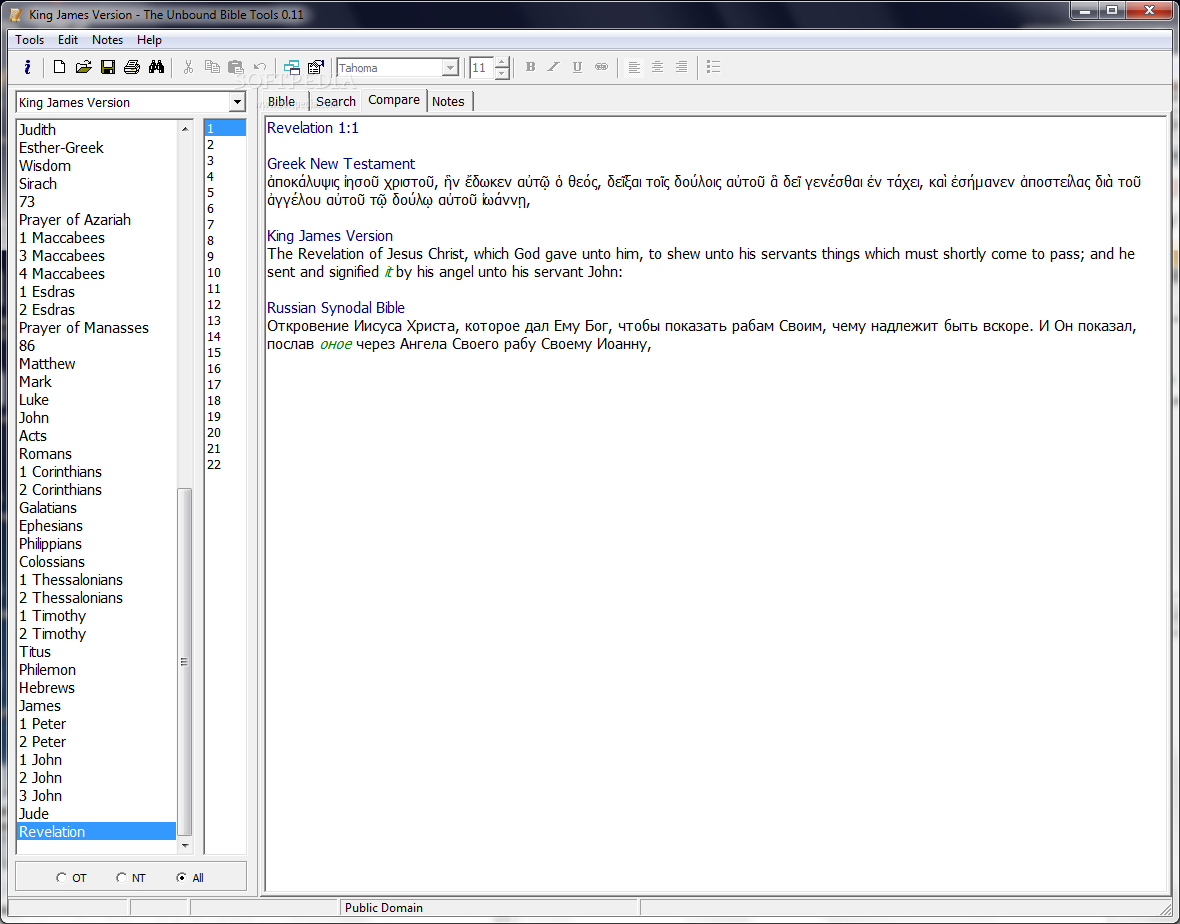This screenshot has height=924, width=1180.
Task: Select the All radio button
Action: (x=181, y=877)
